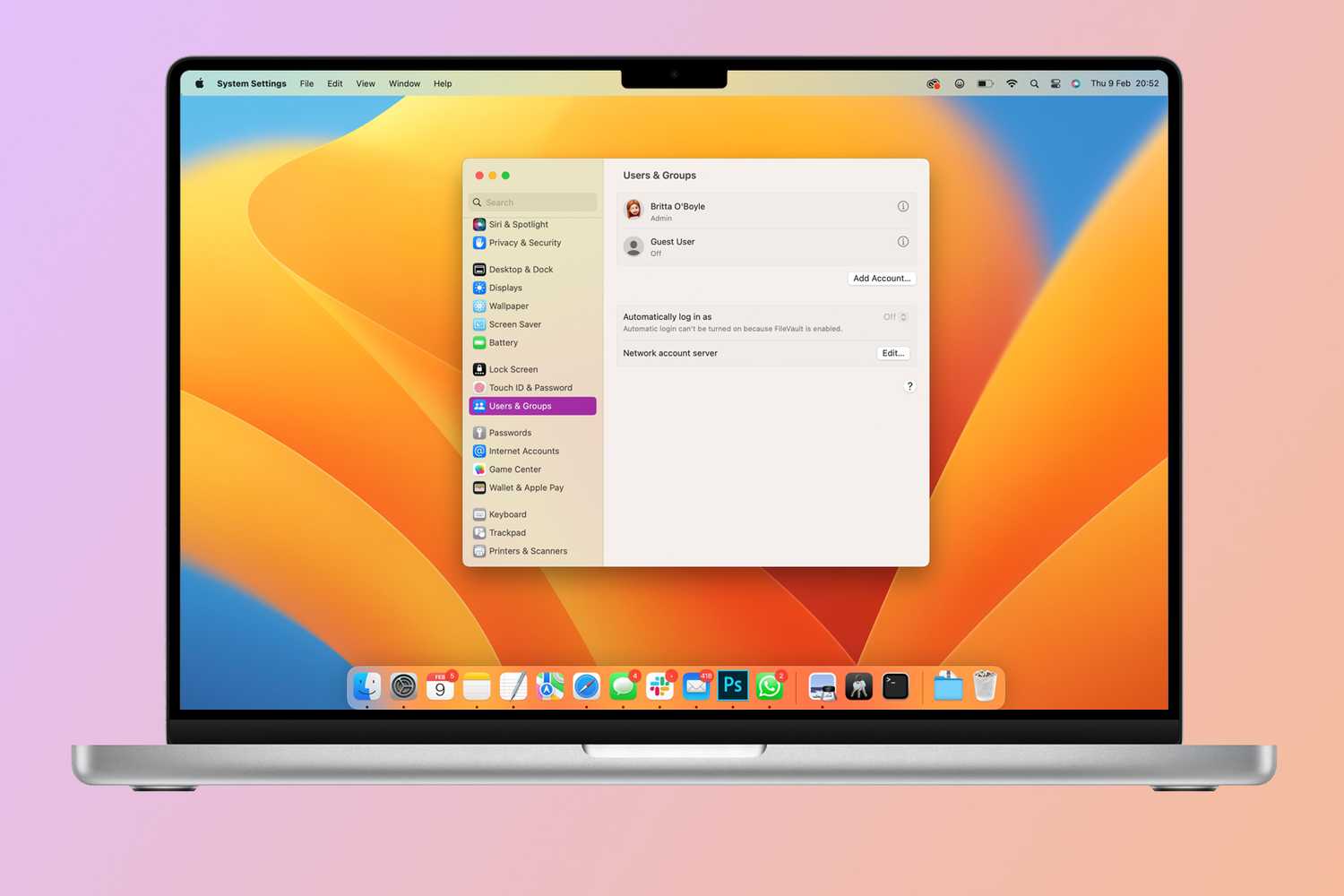
Task: Show info for the Guest User account
Action: [903, 241]
